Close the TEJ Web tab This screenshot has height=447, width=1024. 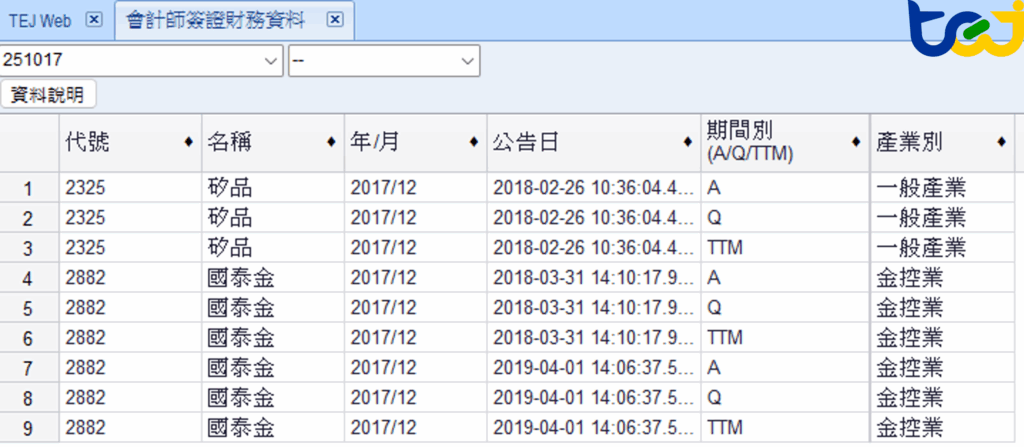pos(93,20)
